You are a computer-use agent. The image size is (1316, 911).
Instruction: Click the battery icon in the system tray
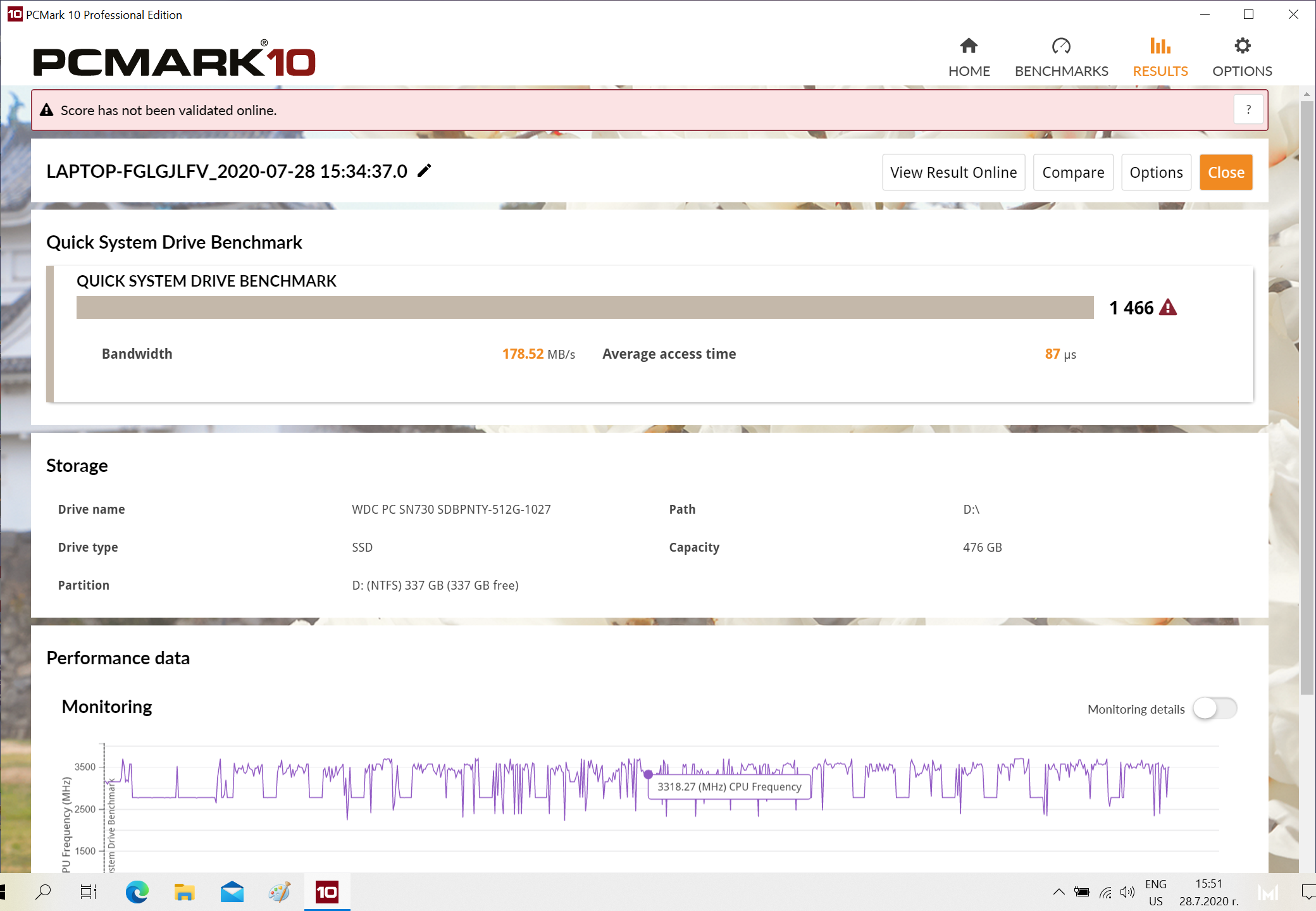tap(1082, 892)
